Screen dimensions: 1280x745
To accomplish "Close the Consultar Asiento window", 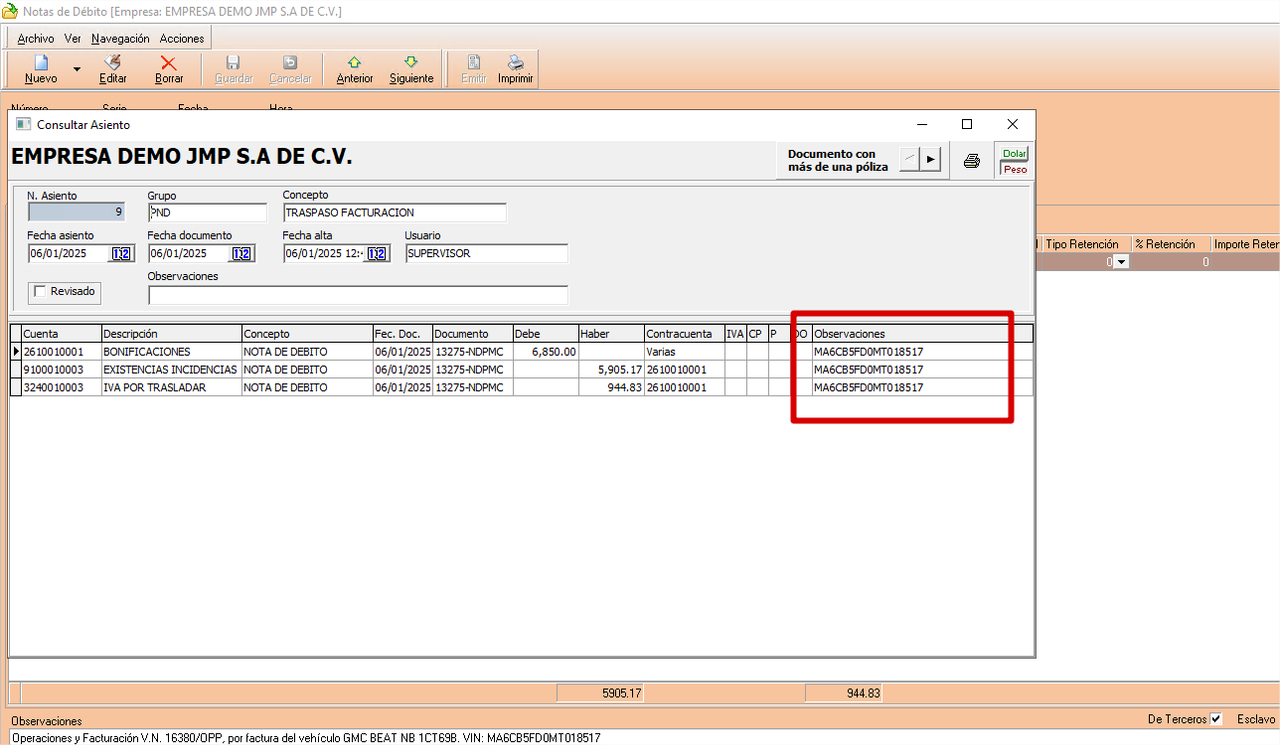I will pos(1013,125).
